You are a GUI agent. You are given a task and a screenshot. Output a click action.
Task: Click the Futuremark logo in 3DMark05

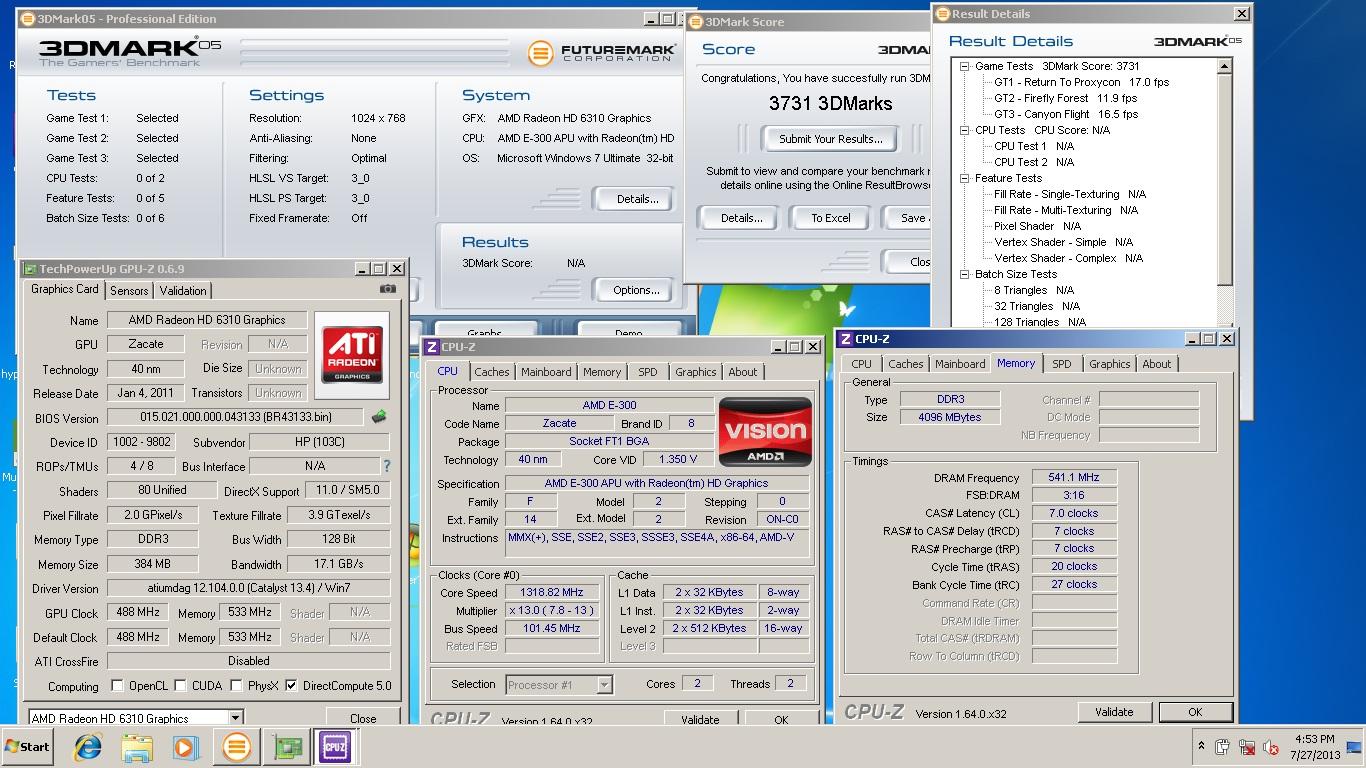click(x=600, y=51)
